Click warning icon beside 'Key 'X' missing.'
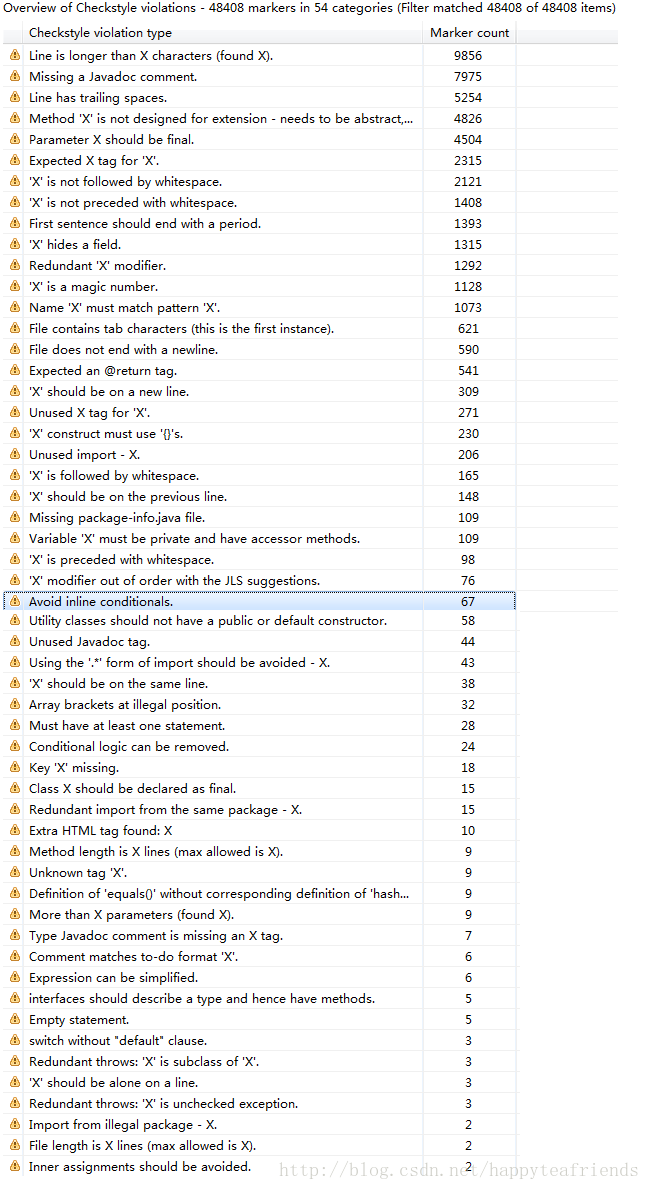650x1190 pixels. pos(15,767)
